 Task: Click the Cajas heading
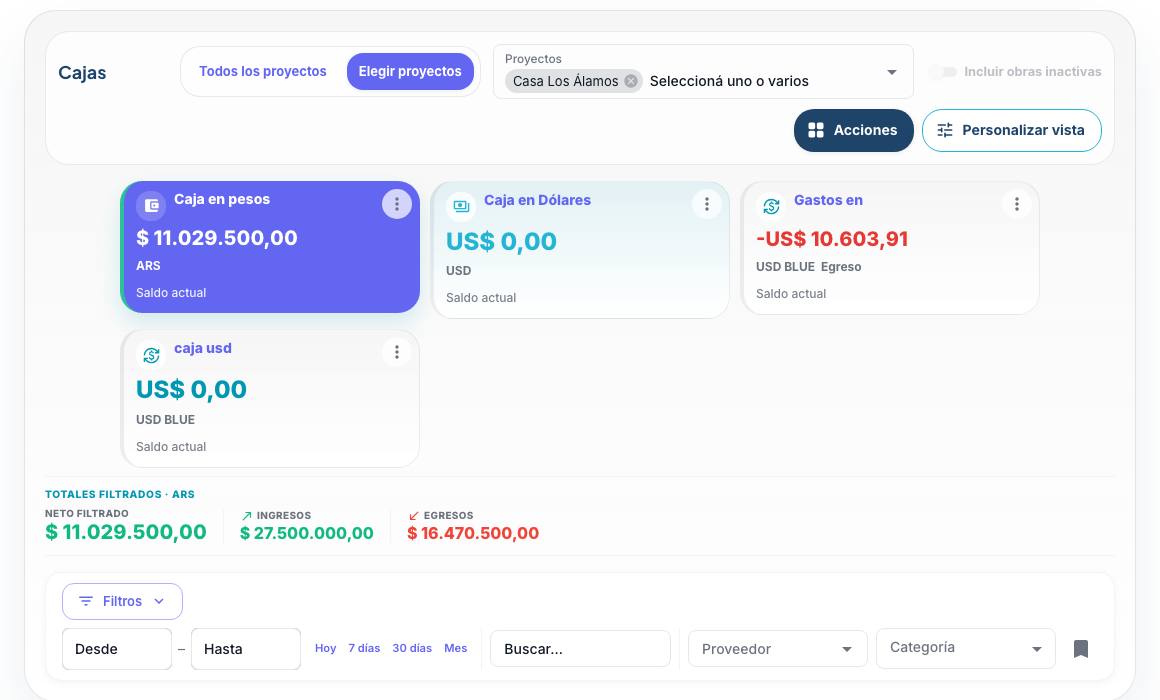point(82,73)
